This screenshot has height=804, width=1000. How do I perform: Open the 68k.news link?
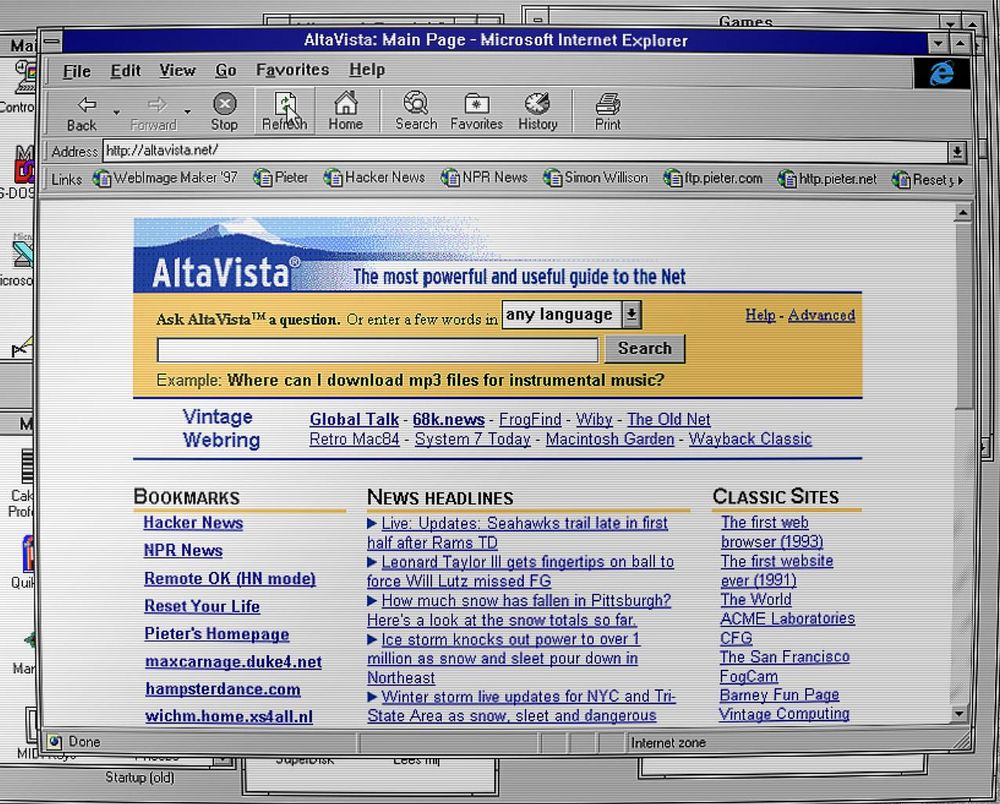(448, 420)
